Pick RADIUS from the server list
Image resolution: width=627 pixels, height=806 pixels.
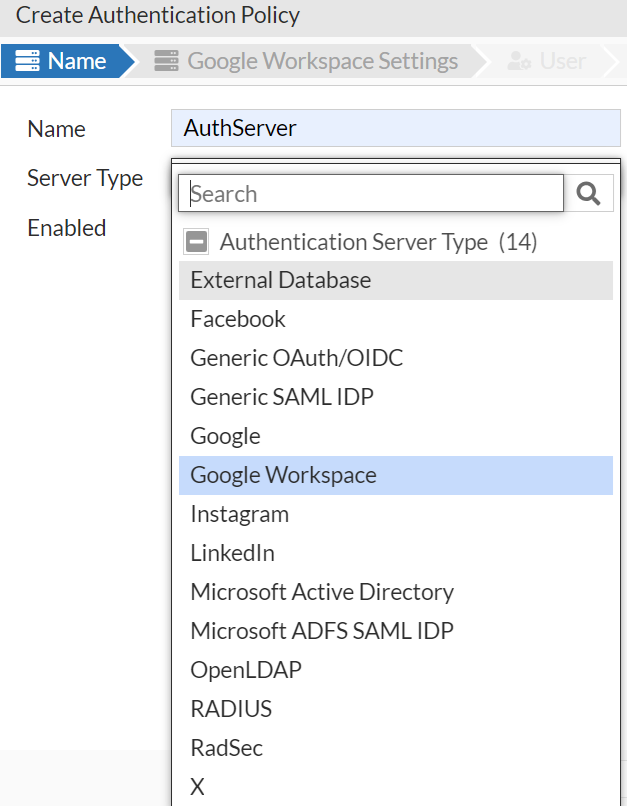coord(232,709)
